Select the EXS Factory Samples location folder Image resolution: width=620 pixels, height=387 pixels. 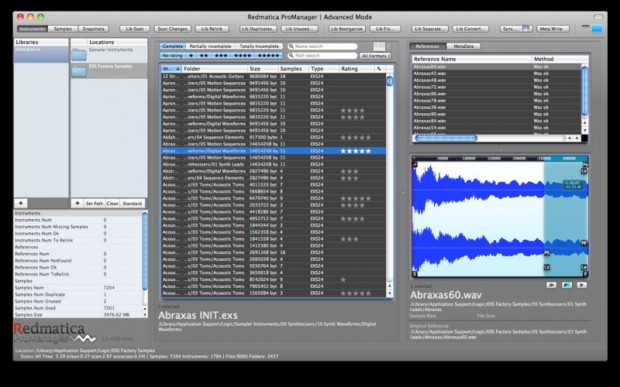[x=109, y=70]
